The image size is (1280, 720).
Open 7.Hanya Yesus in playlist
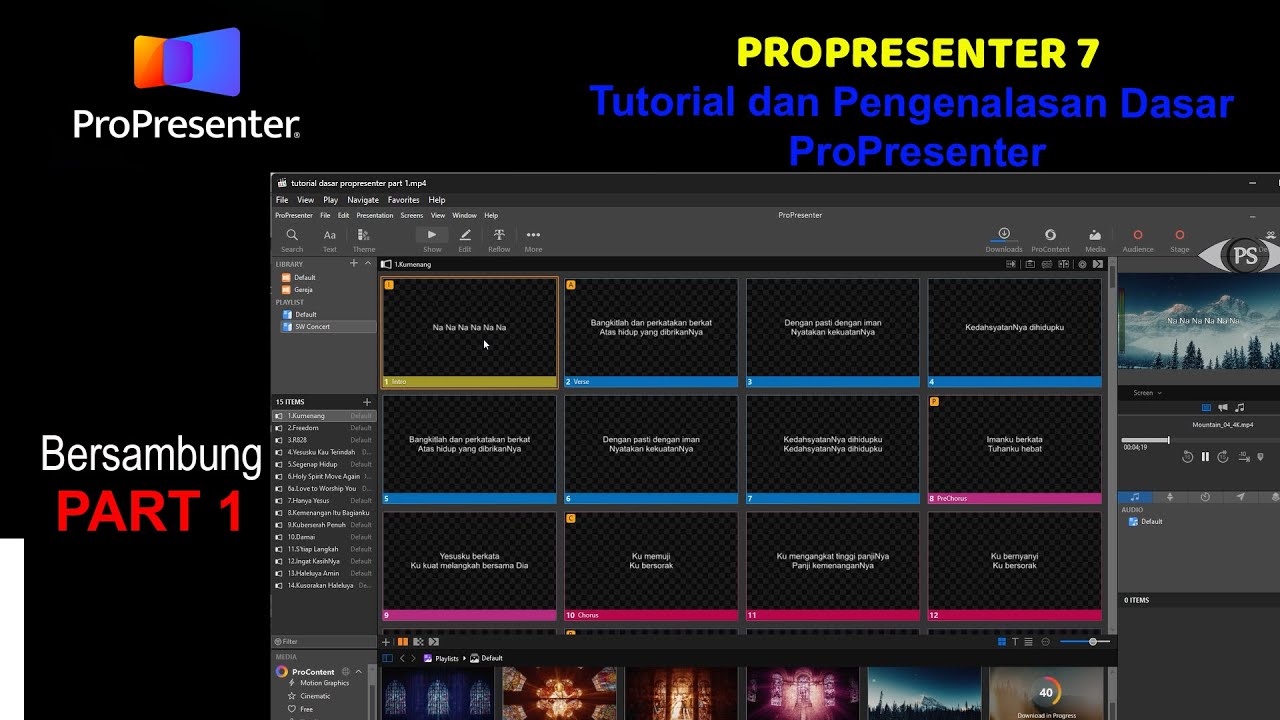[x=324, y=501]
